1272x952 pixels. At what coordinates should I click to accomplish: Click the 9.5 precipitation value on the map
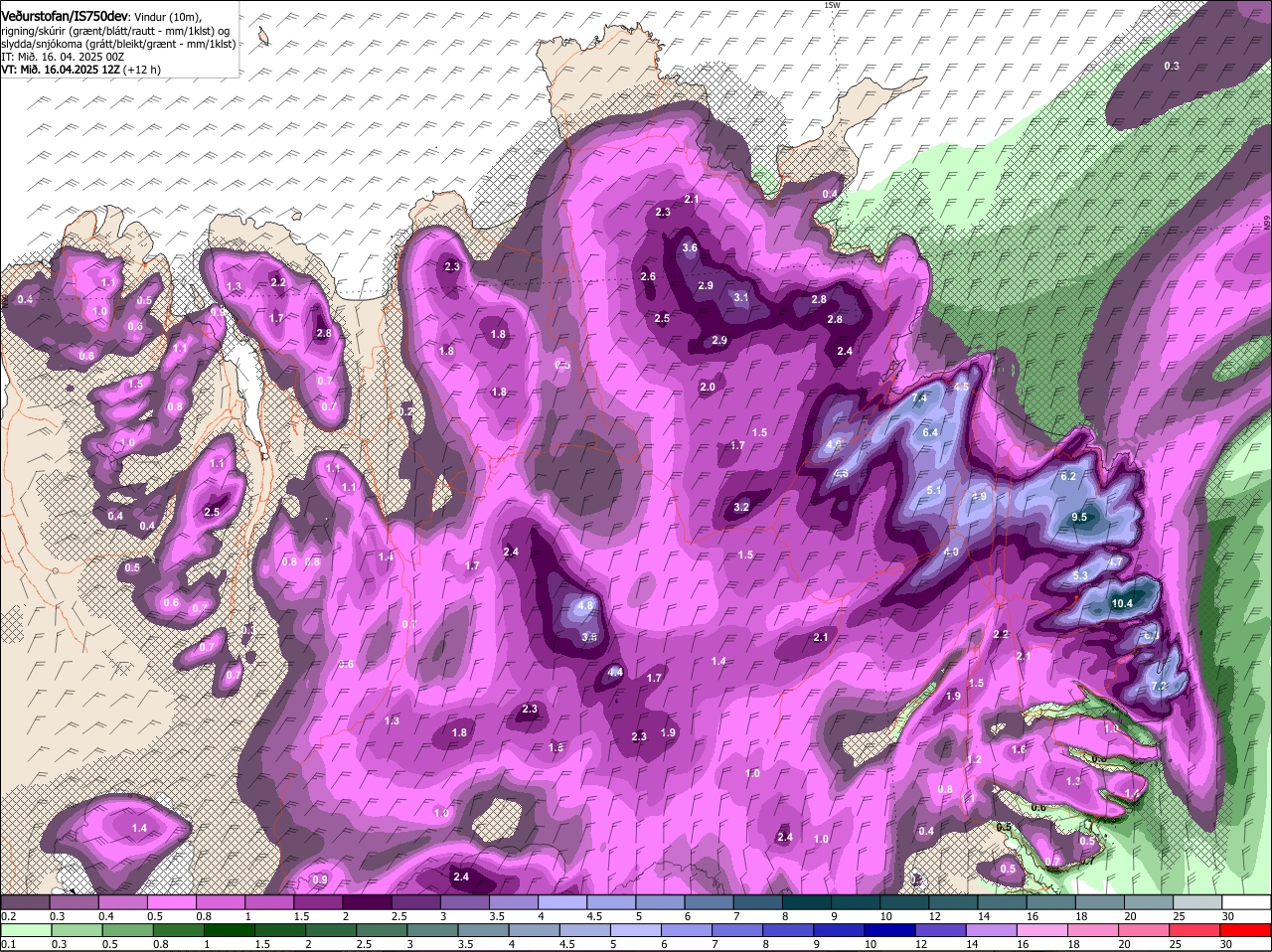tap(1080, 518)
